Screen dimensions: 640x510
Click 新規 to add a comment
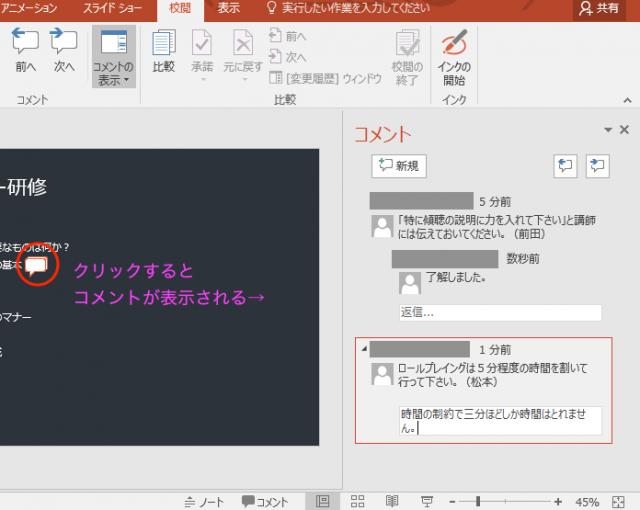[x=399, y=166]
